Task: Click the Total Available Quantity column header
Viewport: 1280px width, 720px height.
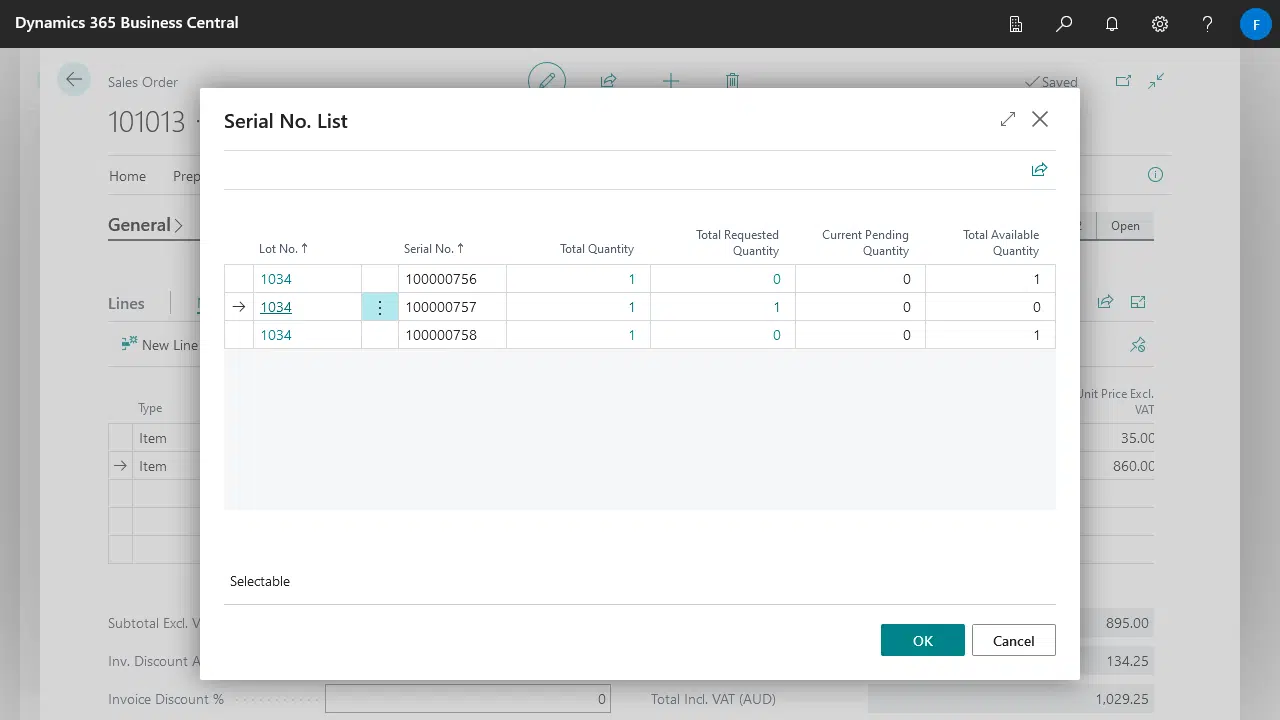Action: 1000,243
